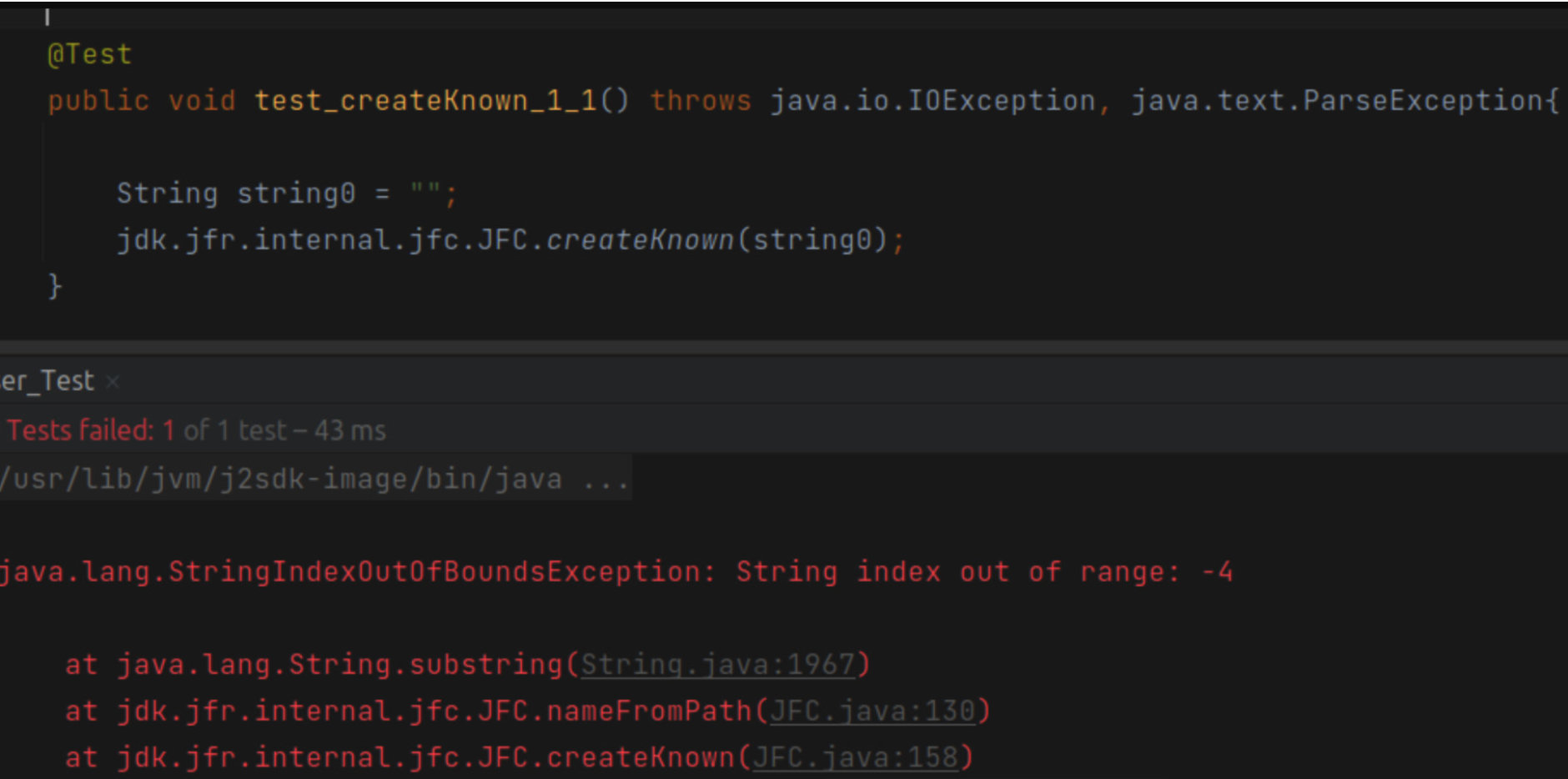Viewport: 1568px width, 779px height.
Task: Click the closing brace of the test method
Action: [x=54, y=285]
